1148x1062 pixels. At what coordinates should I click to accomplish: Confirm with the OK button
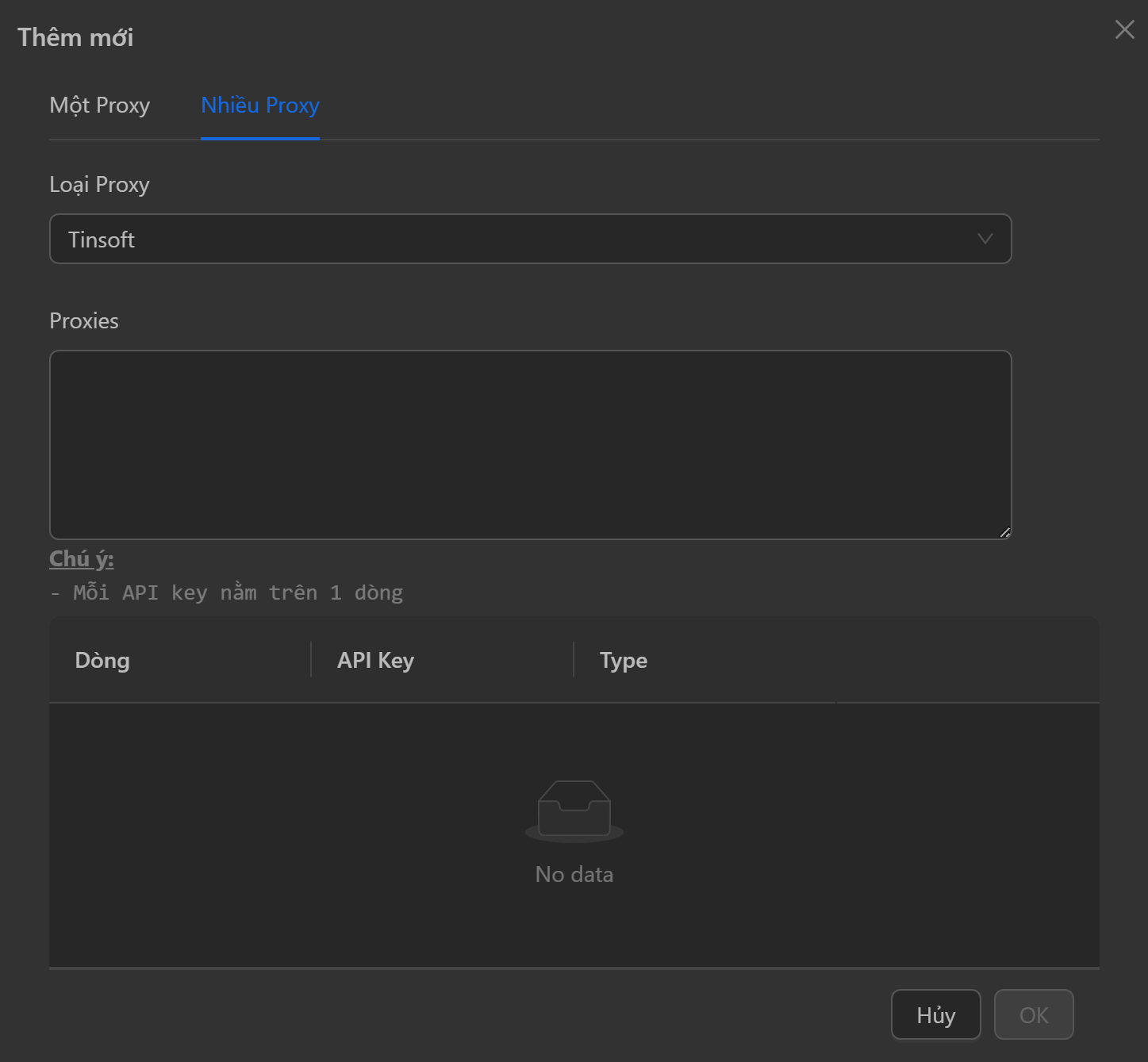pos(1033,1014)
